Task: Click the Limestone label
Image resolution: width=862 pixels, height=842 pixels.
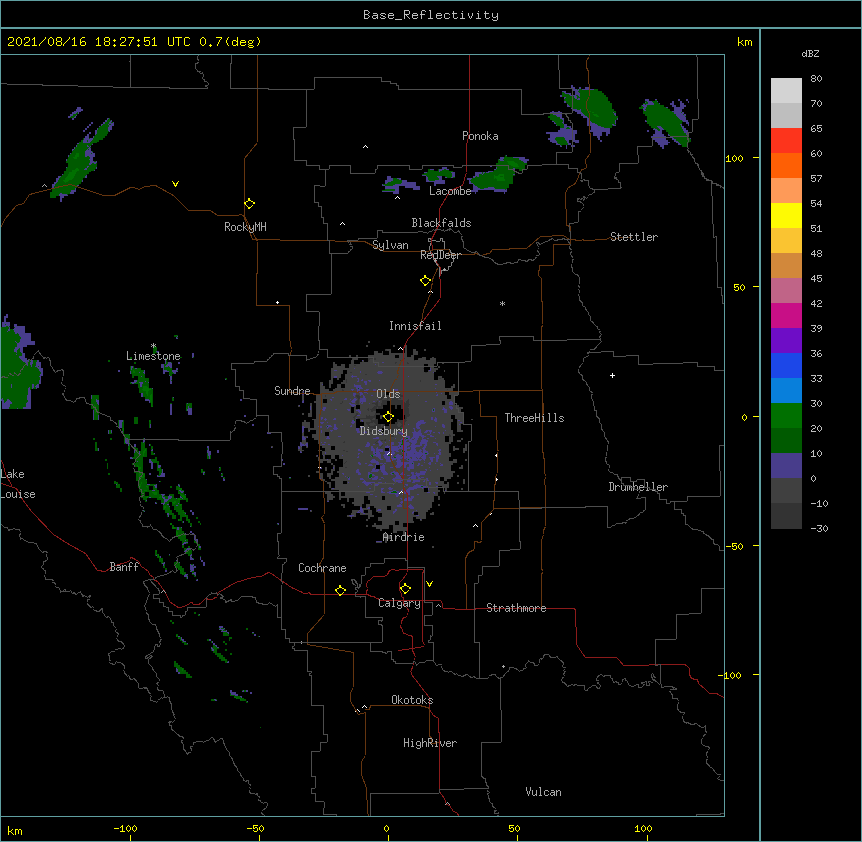Action: [x=153, y=356]
